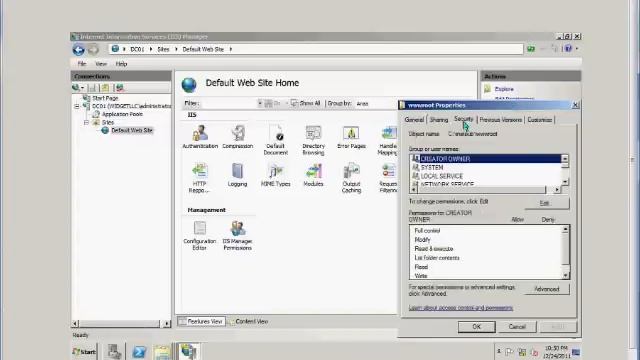Switch to Previous Versions tab
Image resolution: width=640 pixels, height=360 pixels.
[x=500, y=120]
